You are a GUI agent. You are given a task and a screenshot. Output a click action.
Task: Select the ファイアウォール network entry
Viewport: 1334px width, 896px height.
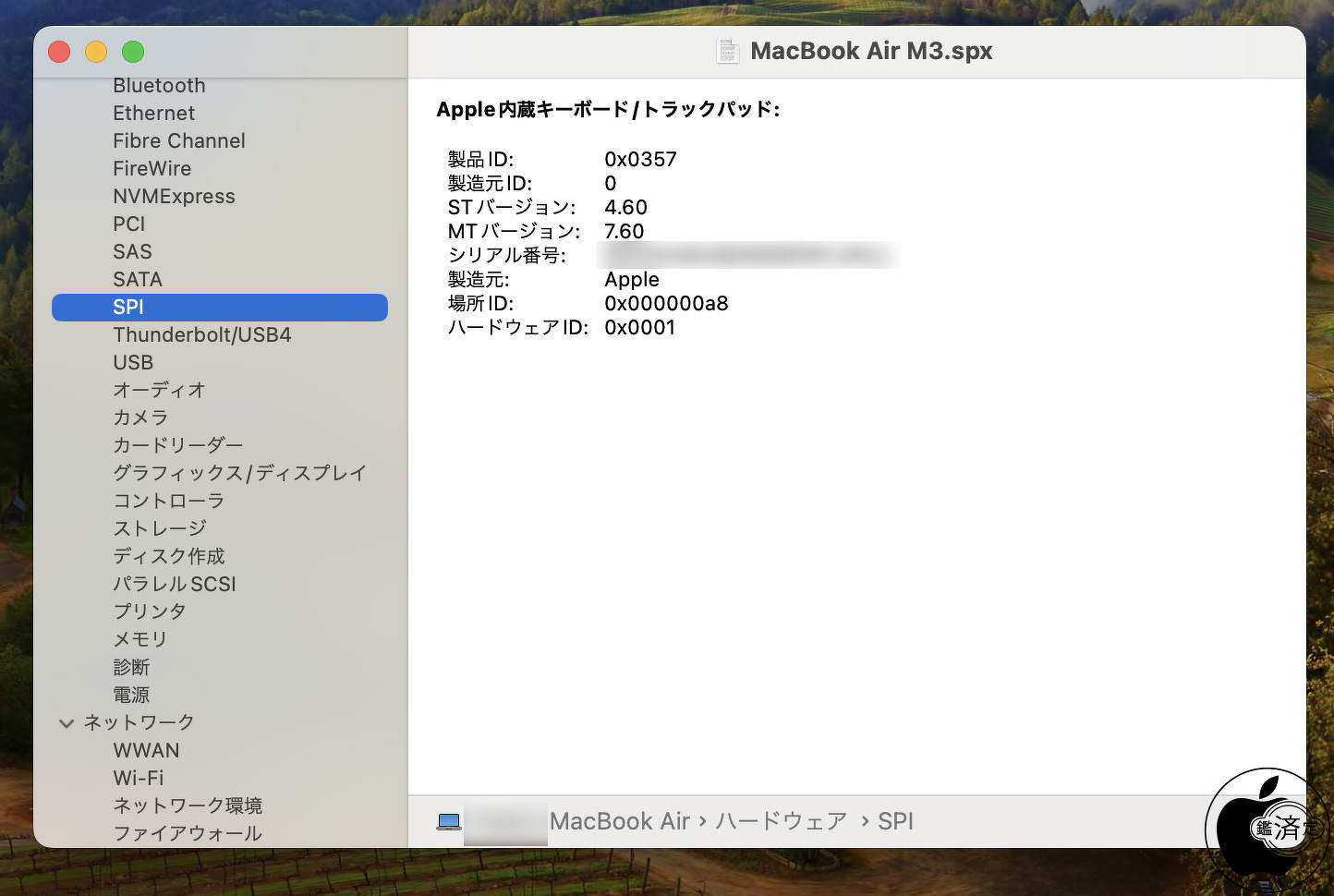[188, 833]
